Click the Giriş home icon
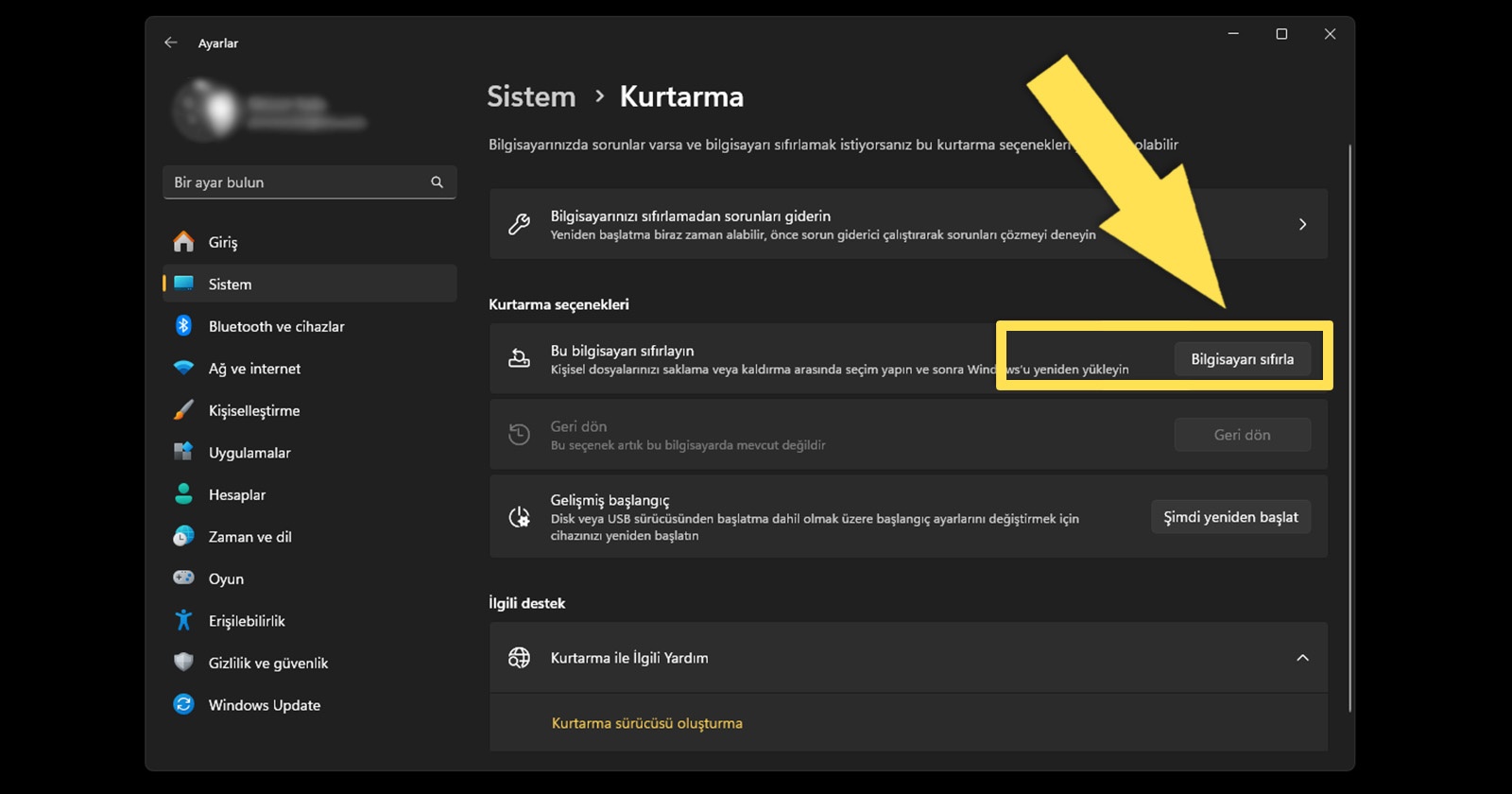Image resolution: width=1512 pixels, height=794 pixels. point(183,242)
